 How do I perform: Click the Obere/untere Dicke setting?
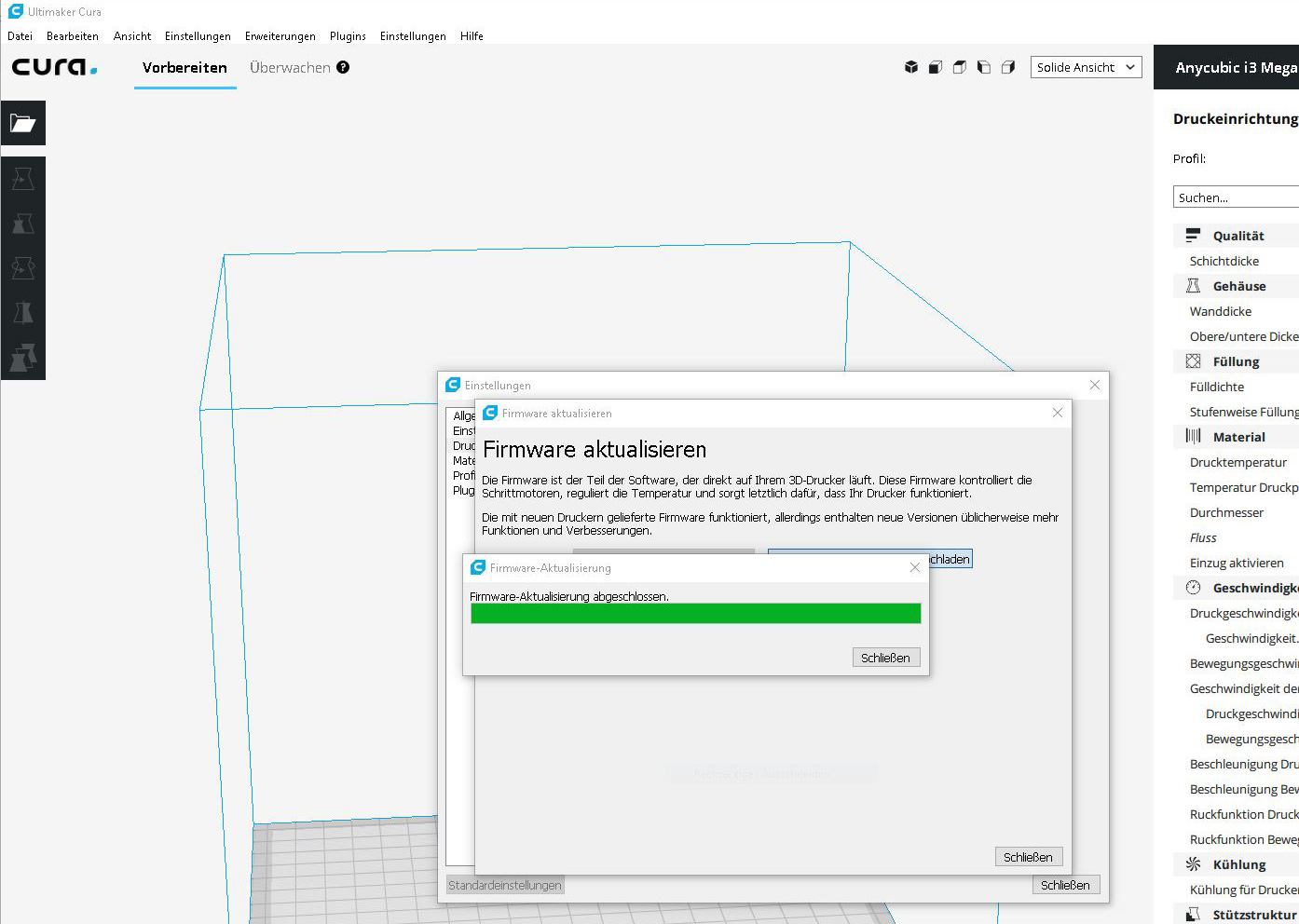pos(1244,336)
